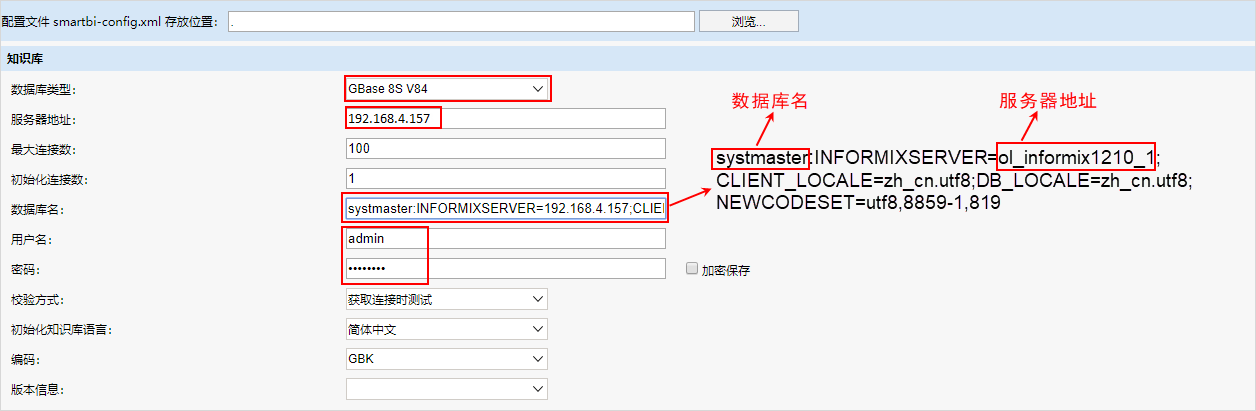Image resolution: width=1256 pixels, height=411 pixels.
Task: Click the 版本信息: label
Action: (x=37, y=390)
